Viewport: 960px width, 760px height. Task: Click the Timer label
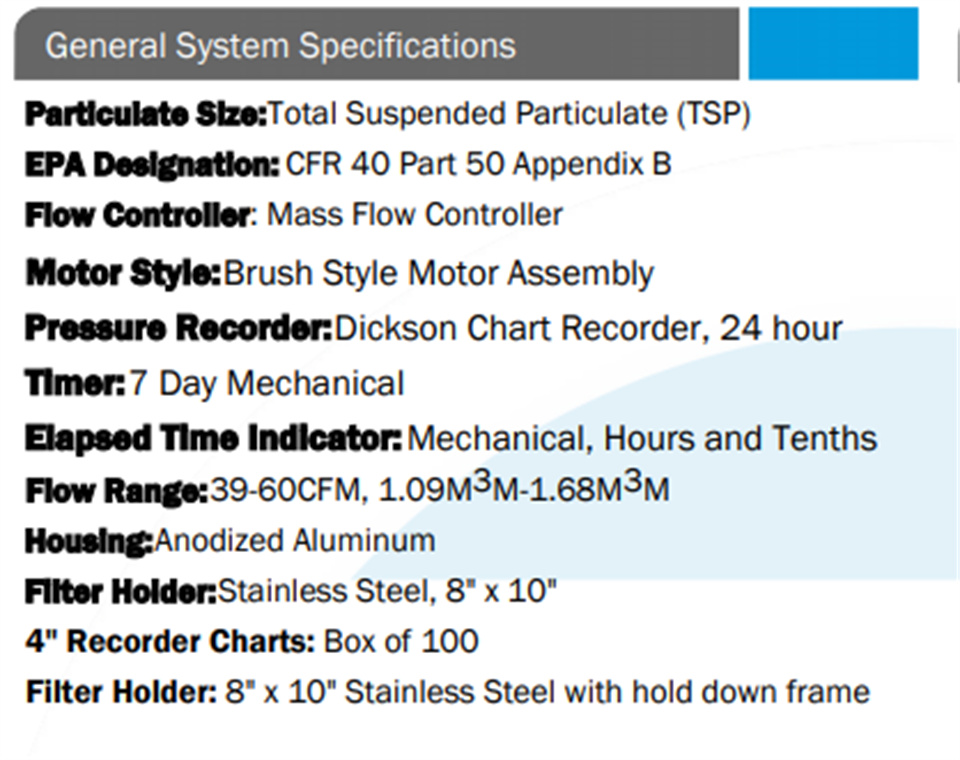pos(75,383)
